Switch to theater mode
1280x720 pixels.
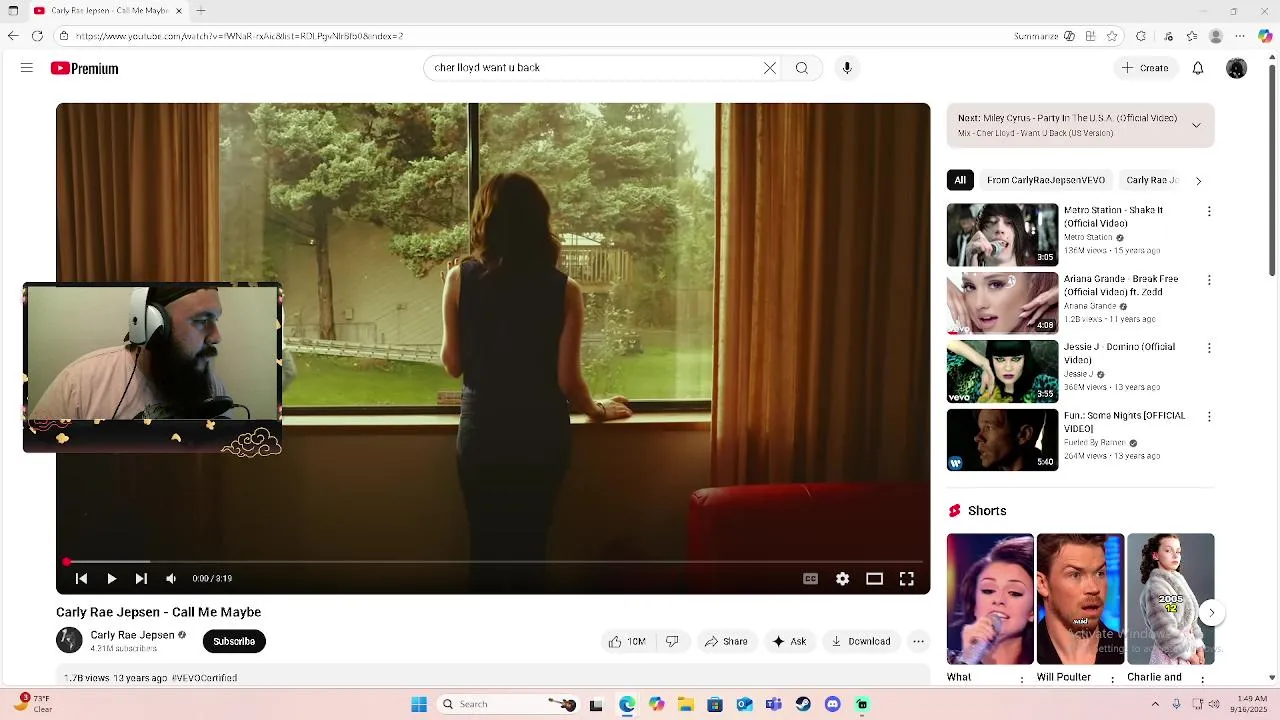coord(875,578)
